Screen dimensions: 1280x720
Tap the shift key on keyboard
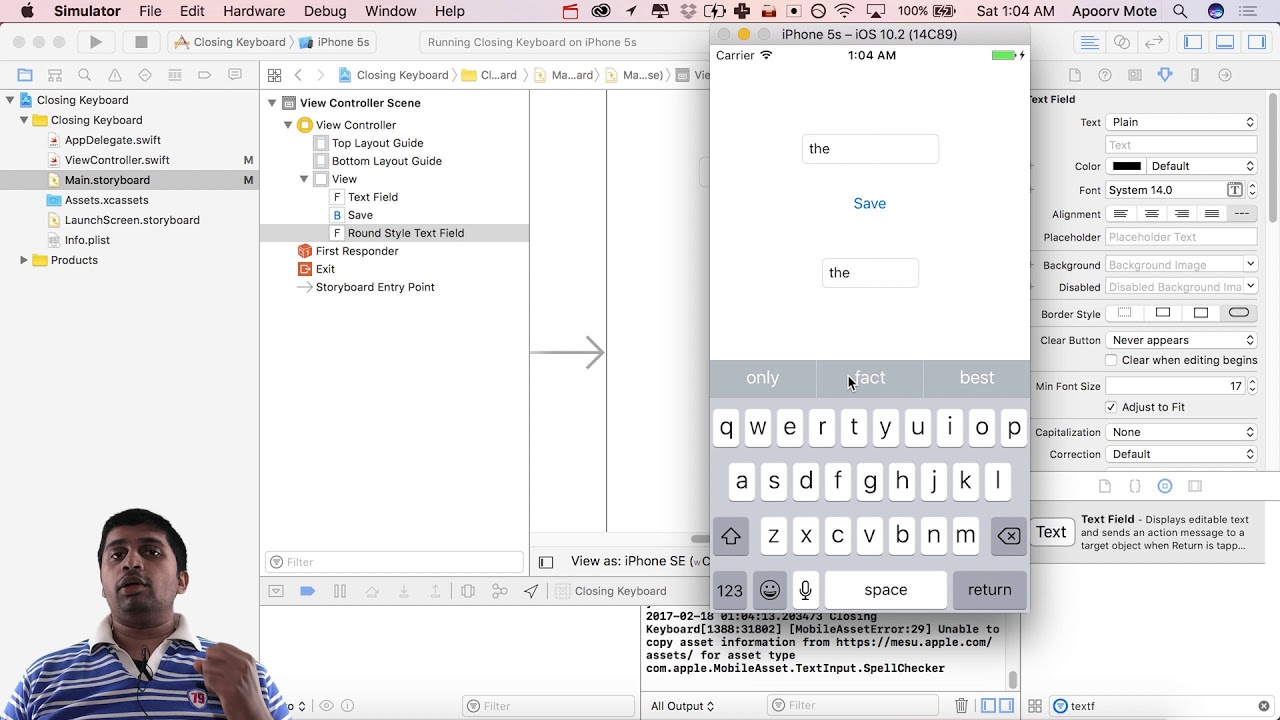[x=731, y=536]
